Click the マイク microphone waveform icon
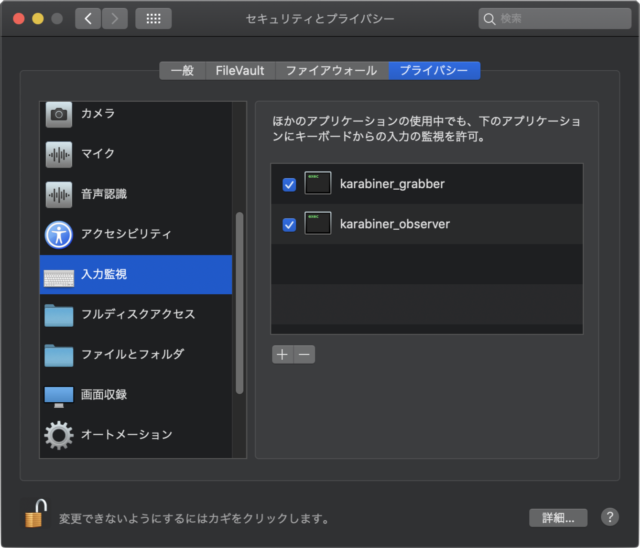The width and height of the screenshot is (640, 548). pos(59,155)
